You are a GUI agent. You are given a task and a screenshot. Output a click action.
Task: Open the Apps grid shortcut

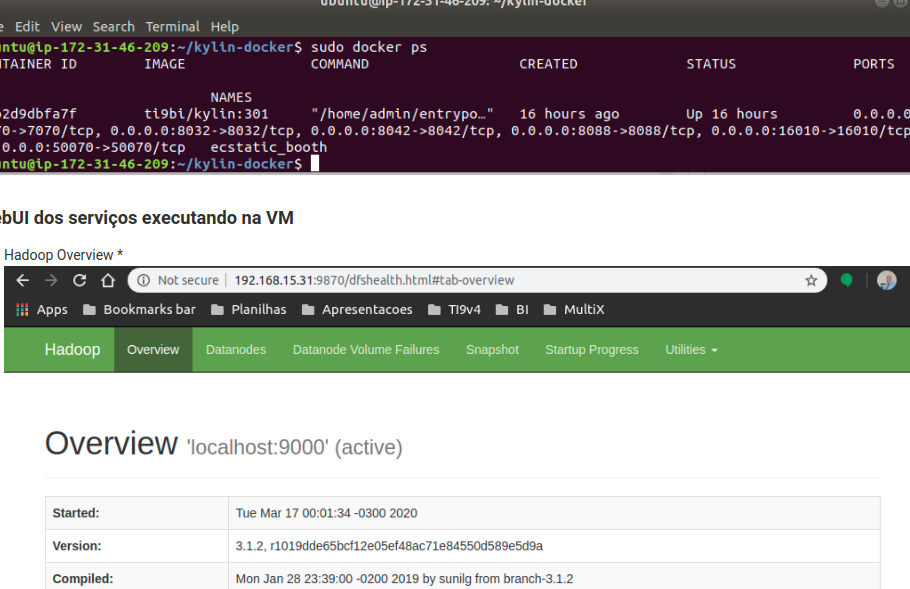click(42, 310)
